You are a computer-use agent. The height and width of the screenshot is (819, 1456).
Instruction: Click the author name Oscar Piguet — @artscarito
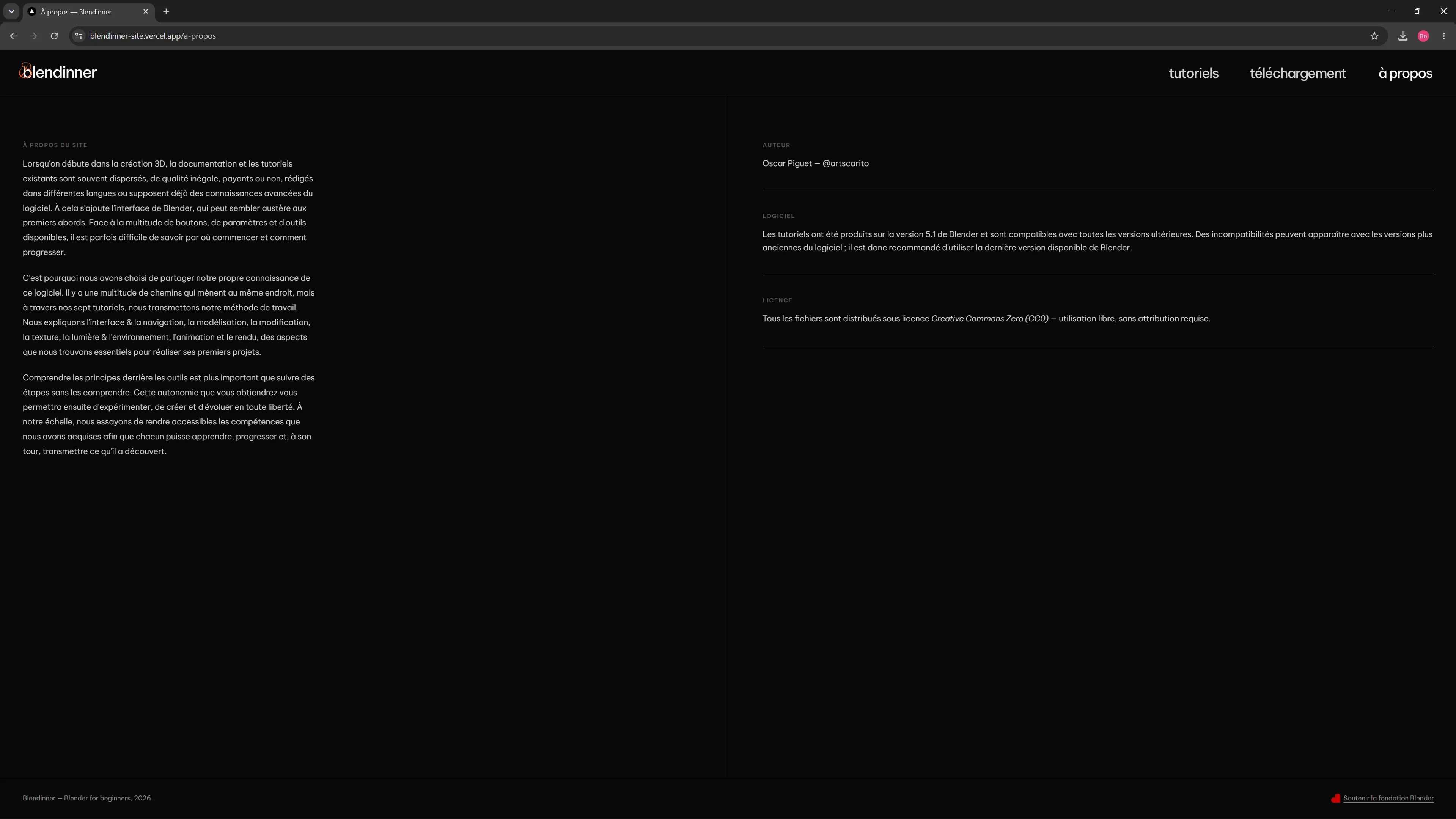coord(815,163)
